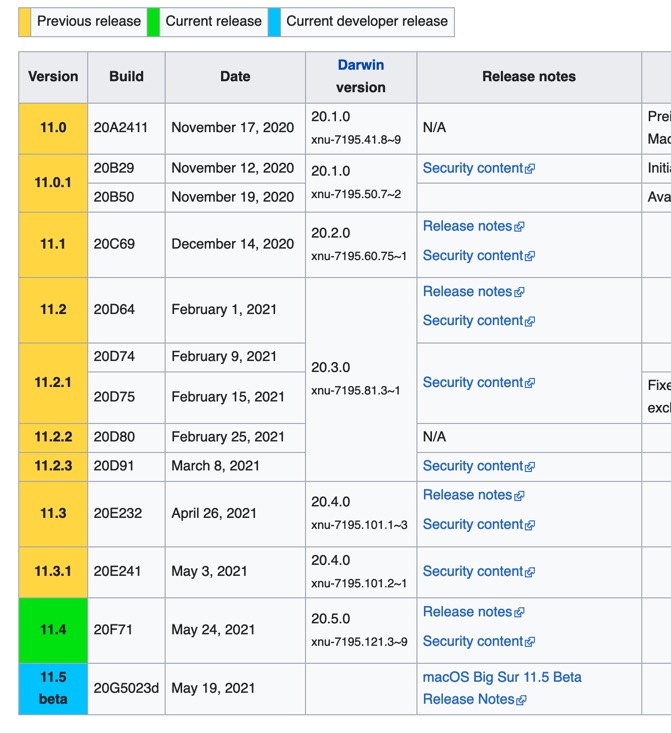
Task: Click the Release notes column header
Action: pyautogui.click(x=529, y=77)
